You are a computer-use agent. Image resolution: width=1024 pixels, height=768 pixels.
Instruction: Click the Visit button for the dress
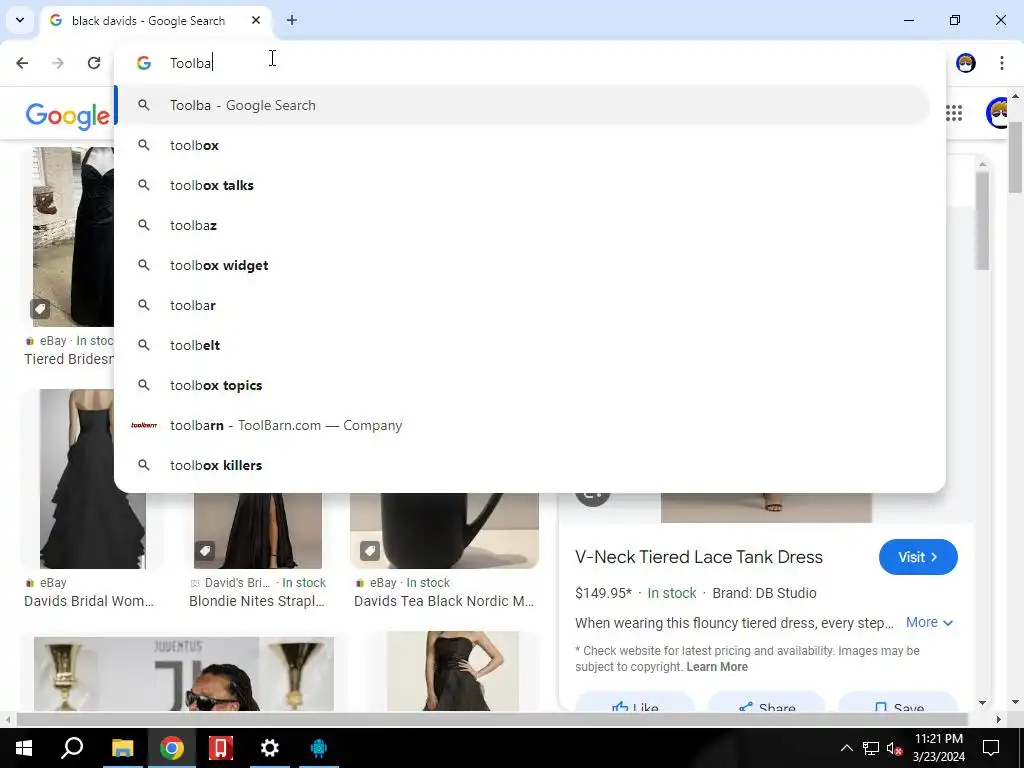point(918,557)
